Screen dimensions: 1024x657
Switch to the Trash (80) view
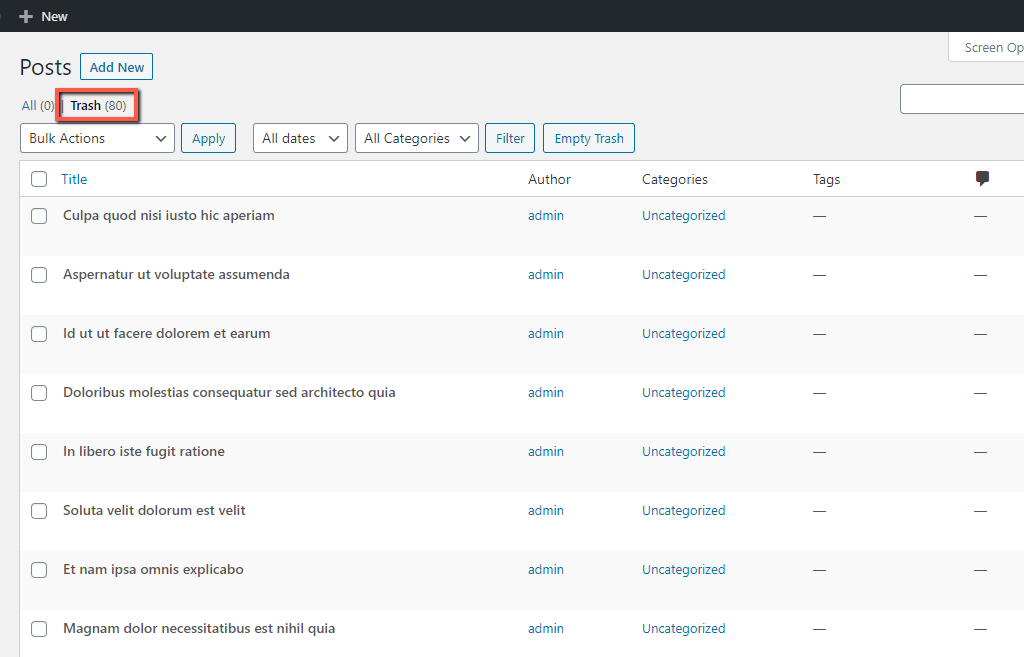tap(98, 106)
